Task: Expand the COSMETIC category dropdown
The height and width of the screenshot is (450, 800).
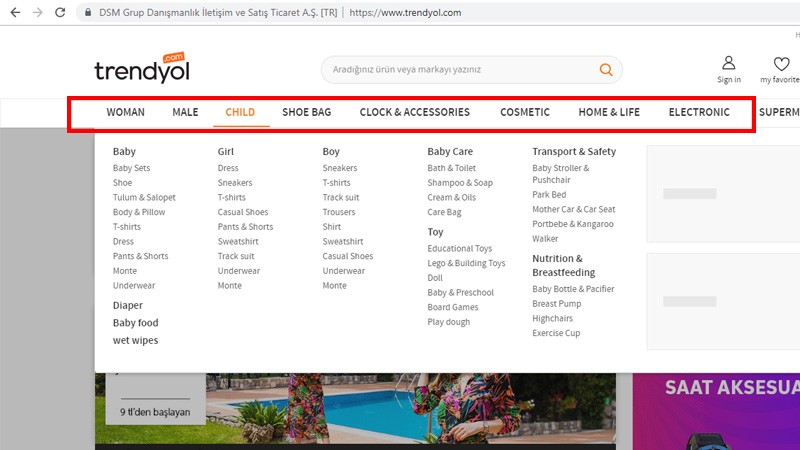Action: click(x=525, y=112)
